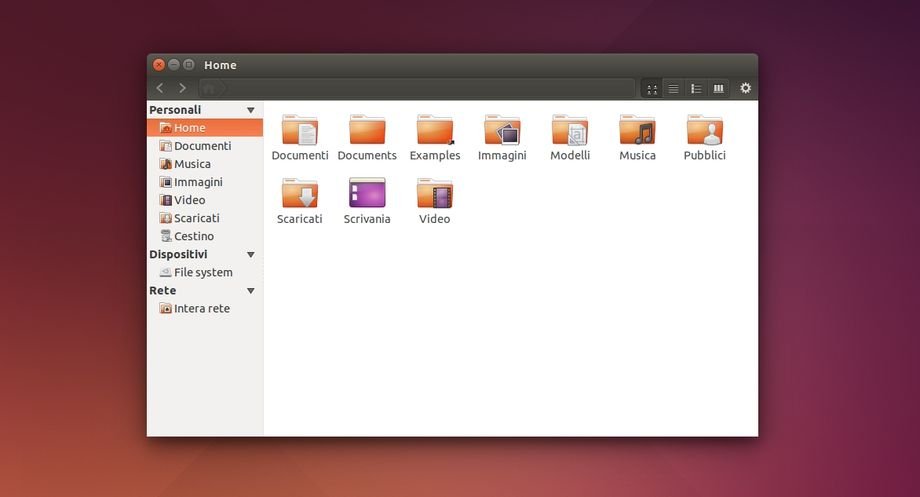Open Intera rete in the sidebar
920x497 pixels.
click(201, 308)
